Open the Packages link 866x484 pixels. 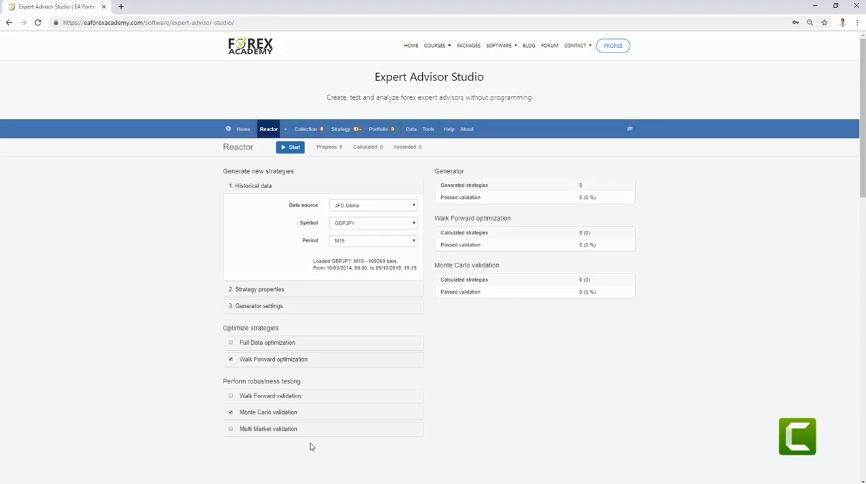(x=468, y=46)
